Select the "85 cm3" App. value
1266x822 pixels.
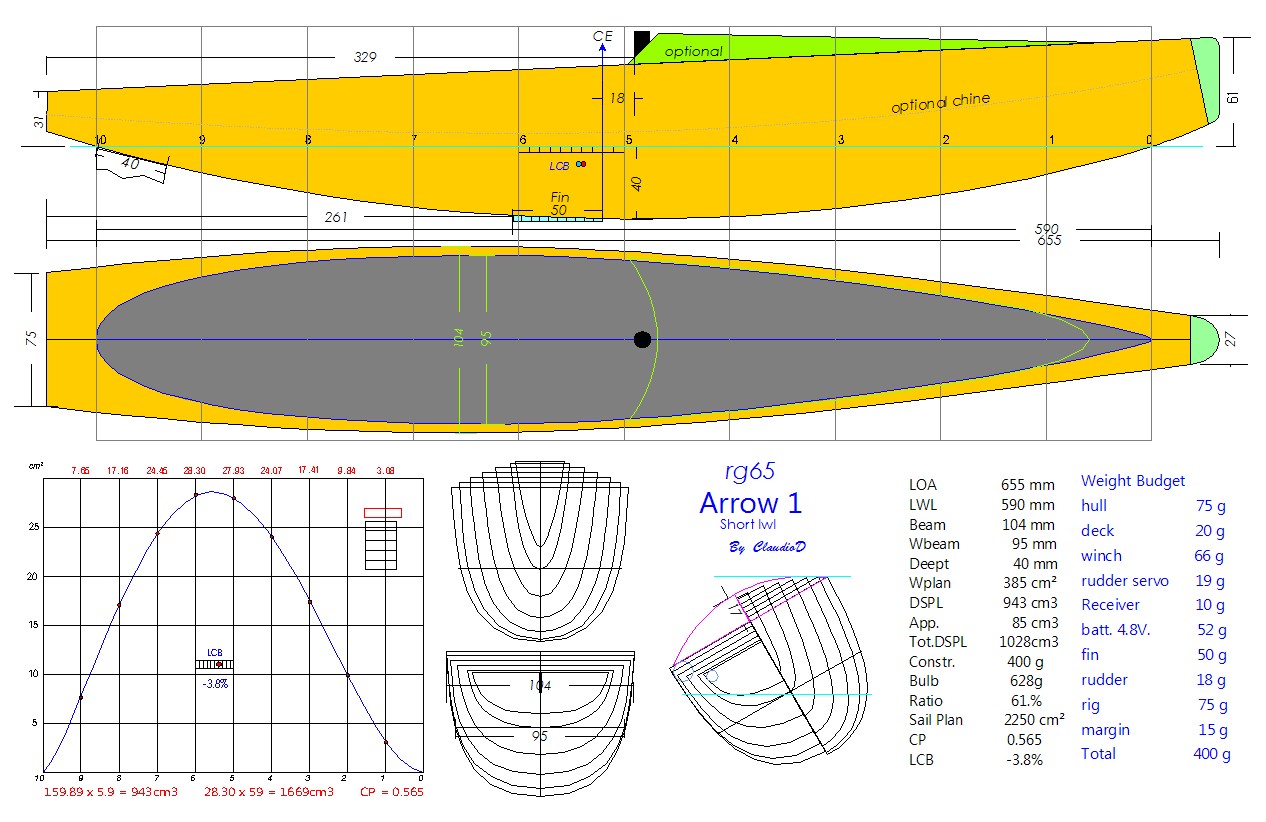tap(1033, 622)
